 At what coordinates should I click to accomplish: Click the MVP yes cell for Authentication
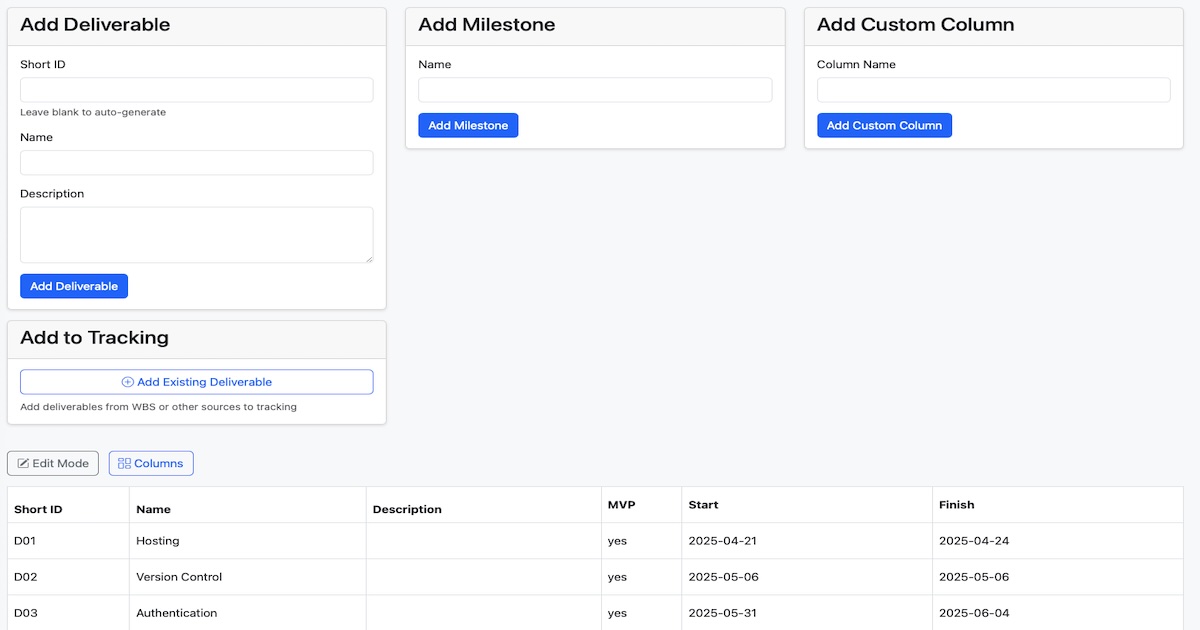642,613
